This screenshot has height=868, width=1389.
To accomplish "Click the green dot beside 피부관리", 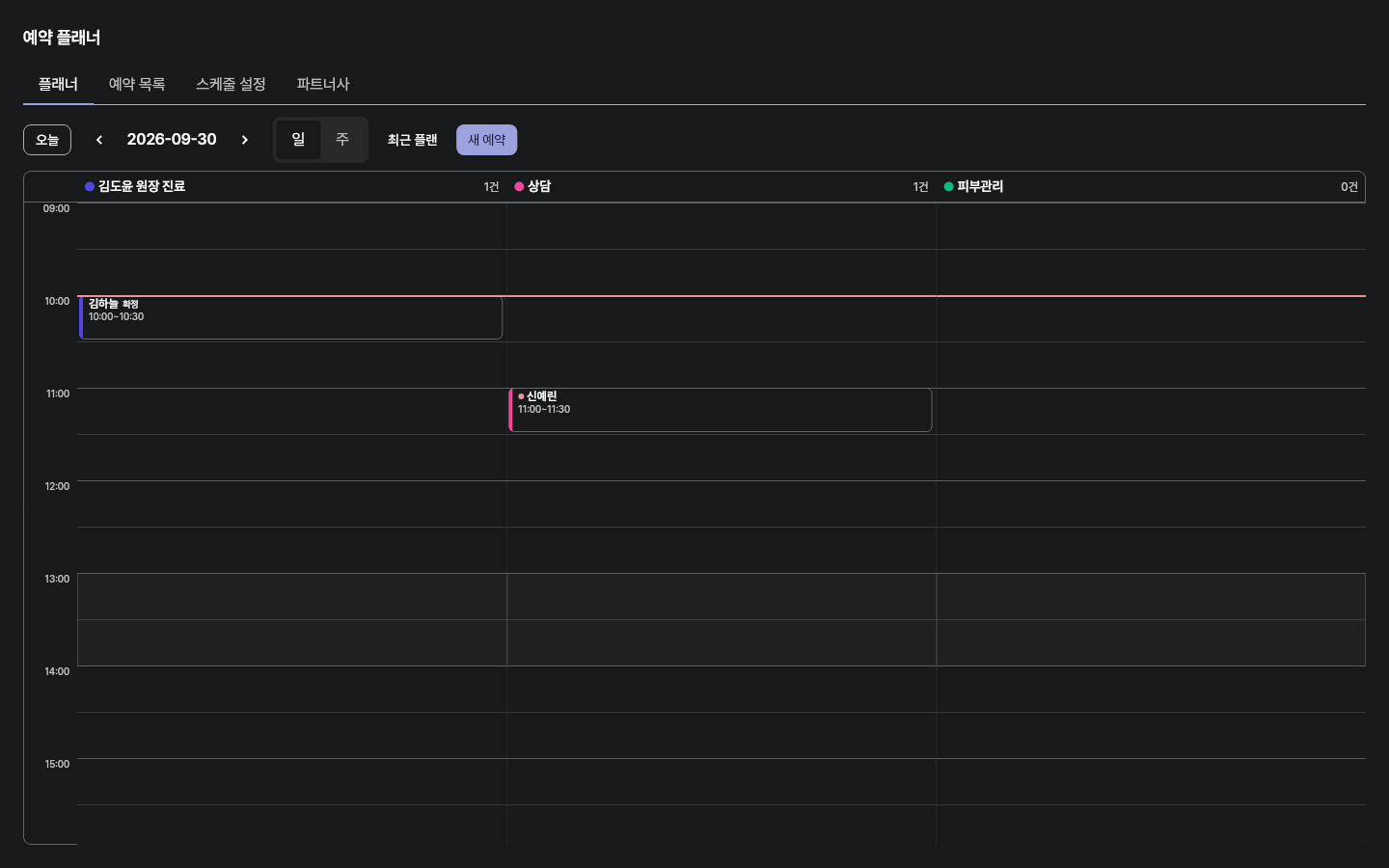I will coord(949,187).
